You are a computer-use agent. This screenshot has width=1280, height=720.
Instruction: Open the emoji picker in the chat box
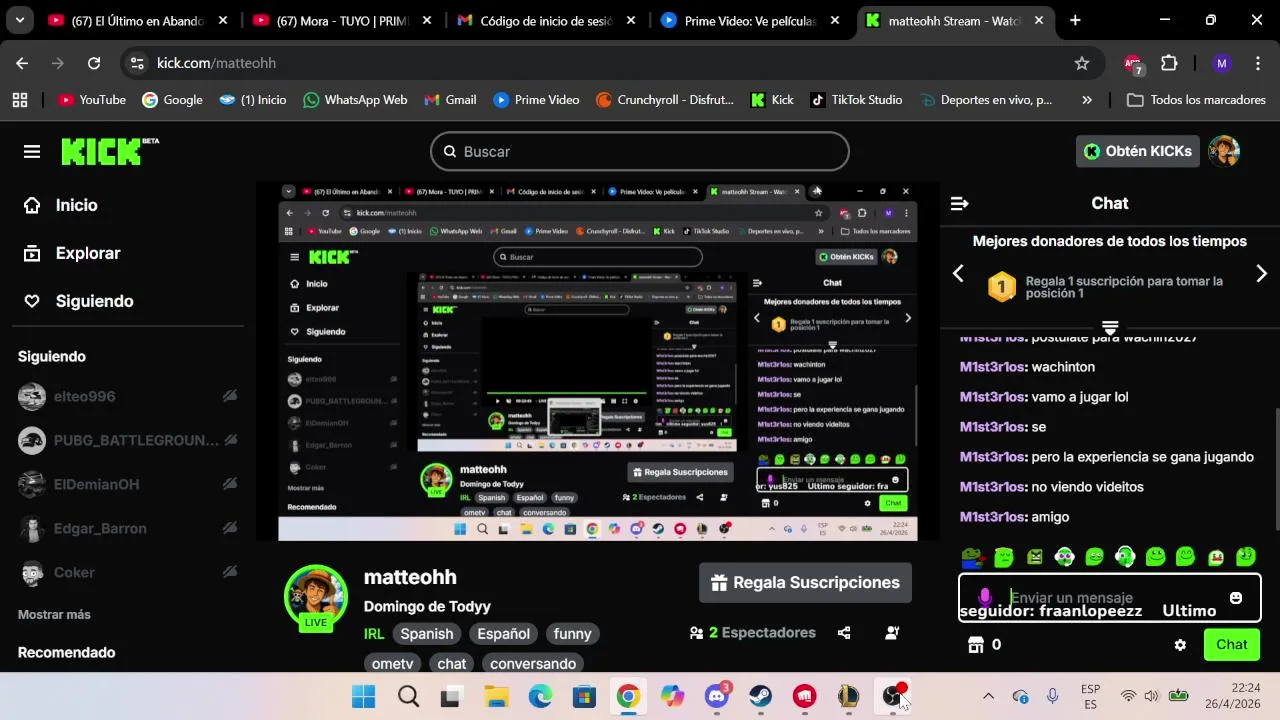[x=1236, y=598]
